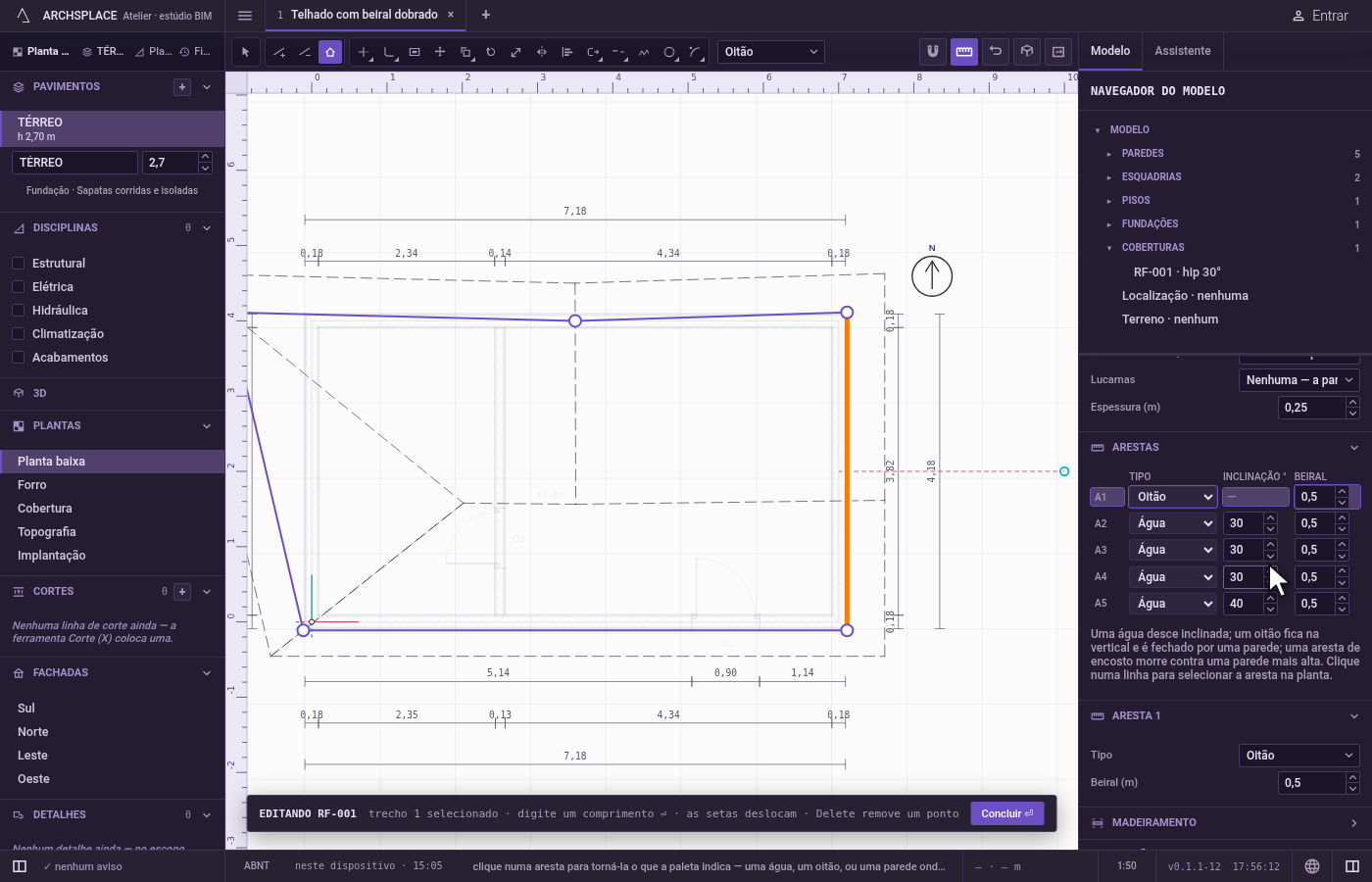Image resolution: width=1372 pixels, height=882 pixels.
Task: Open the hamburger menu
Action: coord(245,16)
